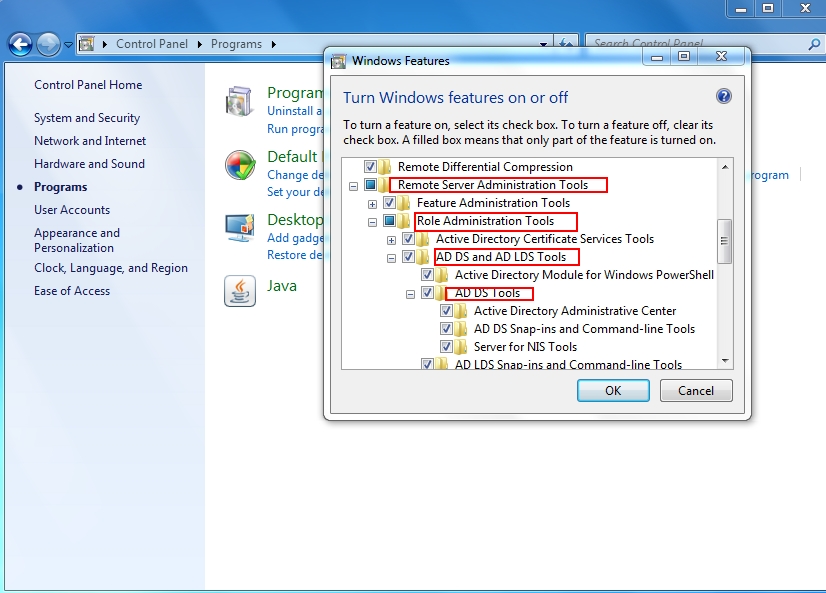Image resolution: width=826 pixels, height=593 pixels.
Task: Uncheck Feature Administration Tools checkbox
Action: pos(389,203)
